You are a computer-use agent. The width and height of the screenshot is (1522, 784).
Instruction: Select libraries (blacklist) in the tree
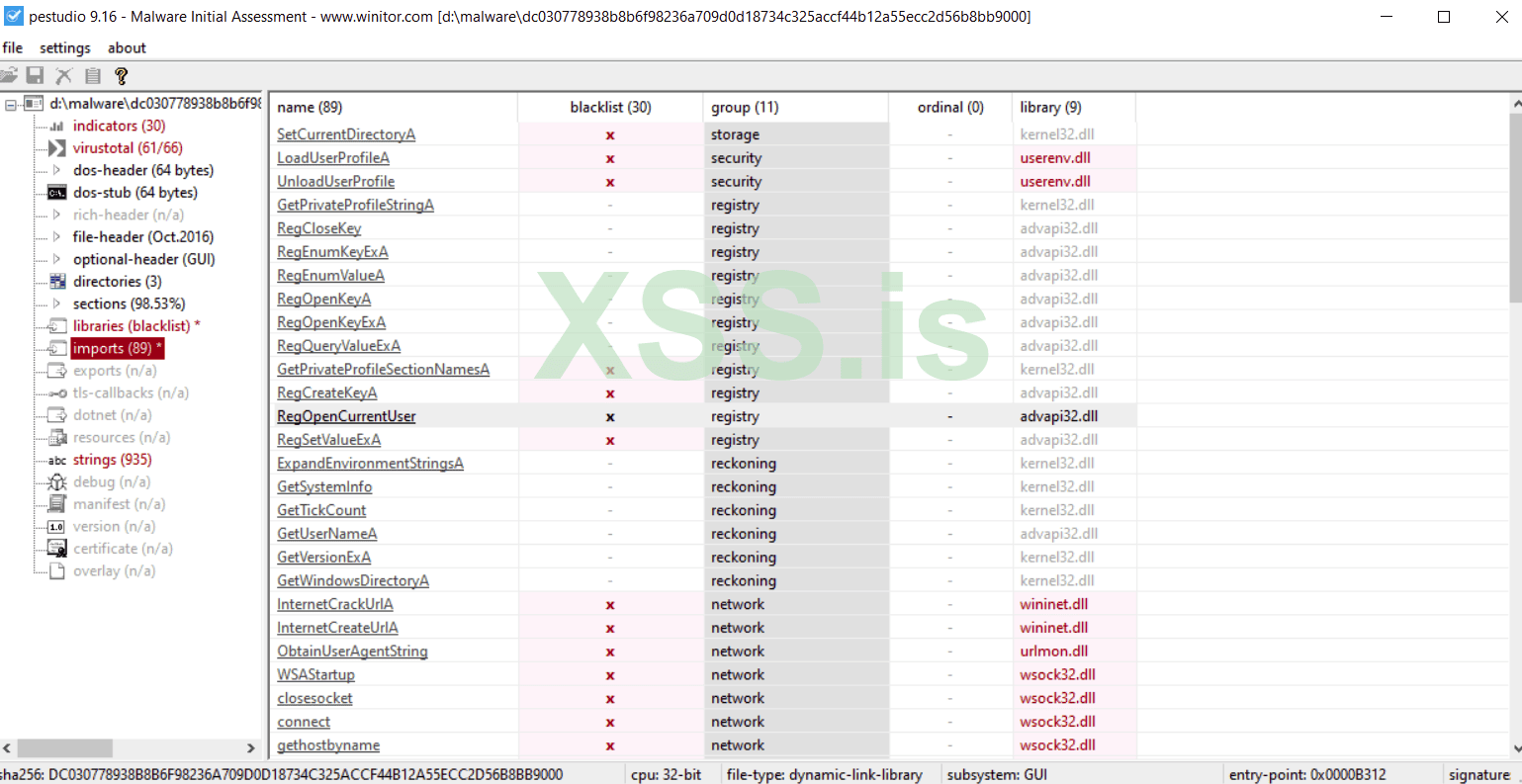pos(136,326)
